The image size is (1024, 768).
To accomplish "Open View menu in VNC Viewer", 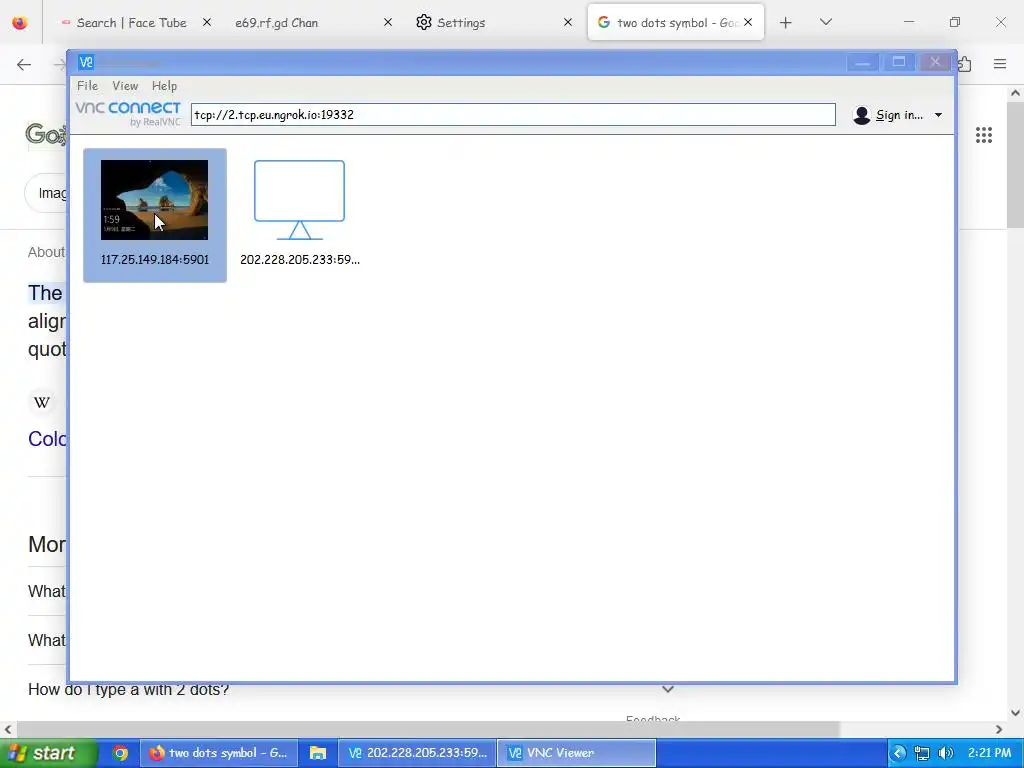I will [125, 86].
